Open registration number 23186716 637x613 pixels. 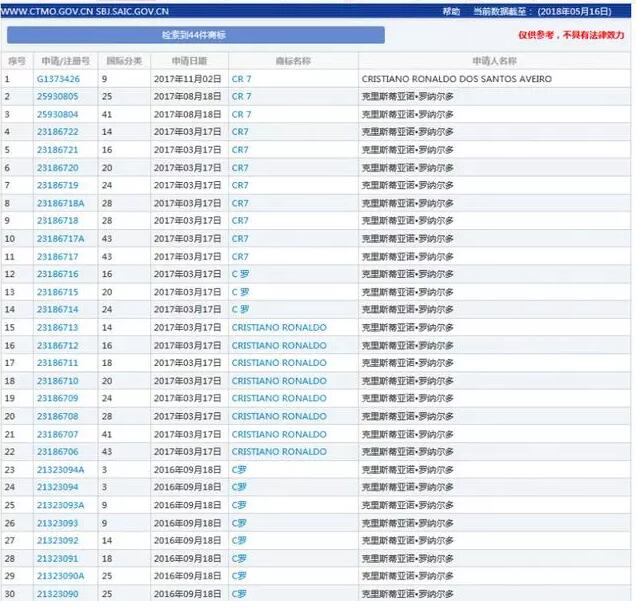57,274
